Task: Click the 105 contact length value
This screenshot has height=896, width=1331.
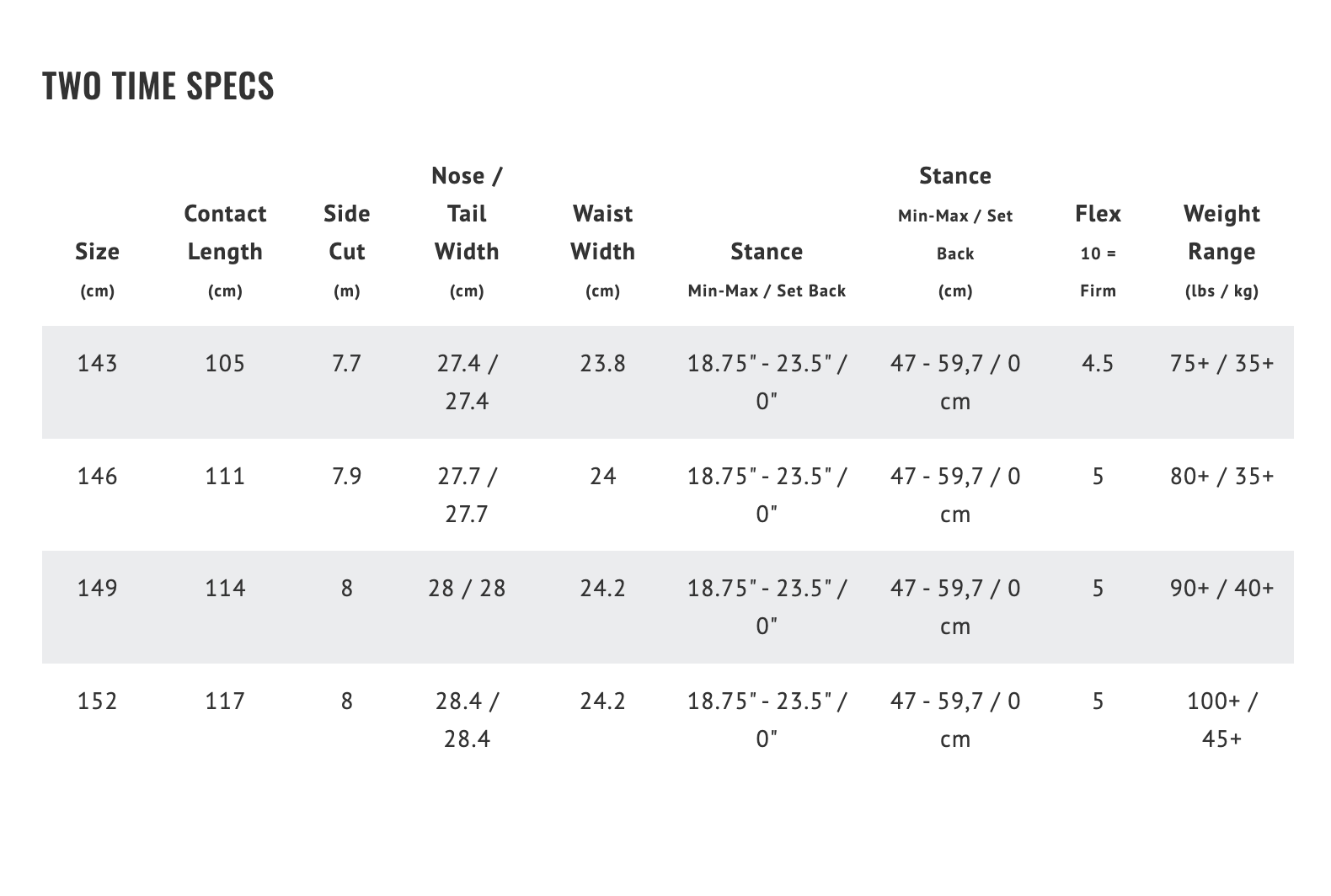Action: pos(225,364)
